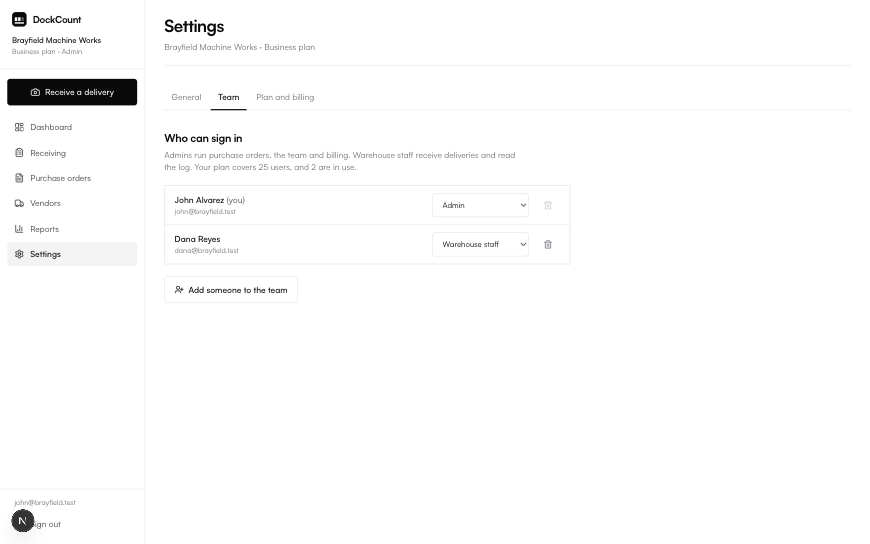Select the Team tab
Viewport: 870px width, 544px height.
[x=229, y=97]
